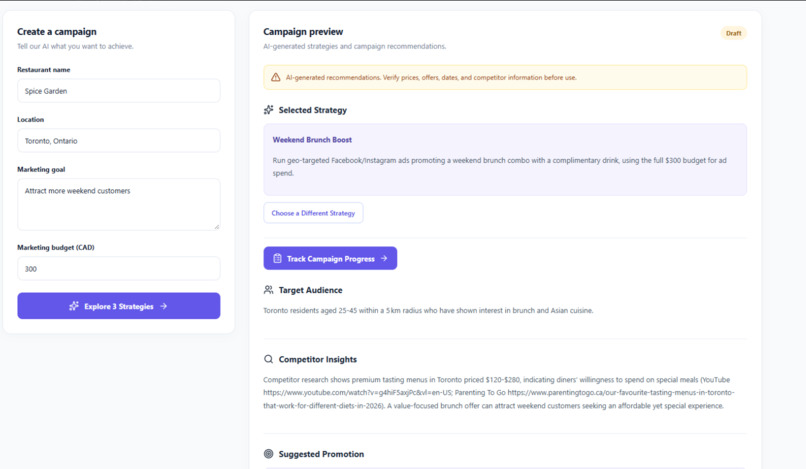Click the Draft status badge
Screen dimensions: 806x469
coord(733,33)
